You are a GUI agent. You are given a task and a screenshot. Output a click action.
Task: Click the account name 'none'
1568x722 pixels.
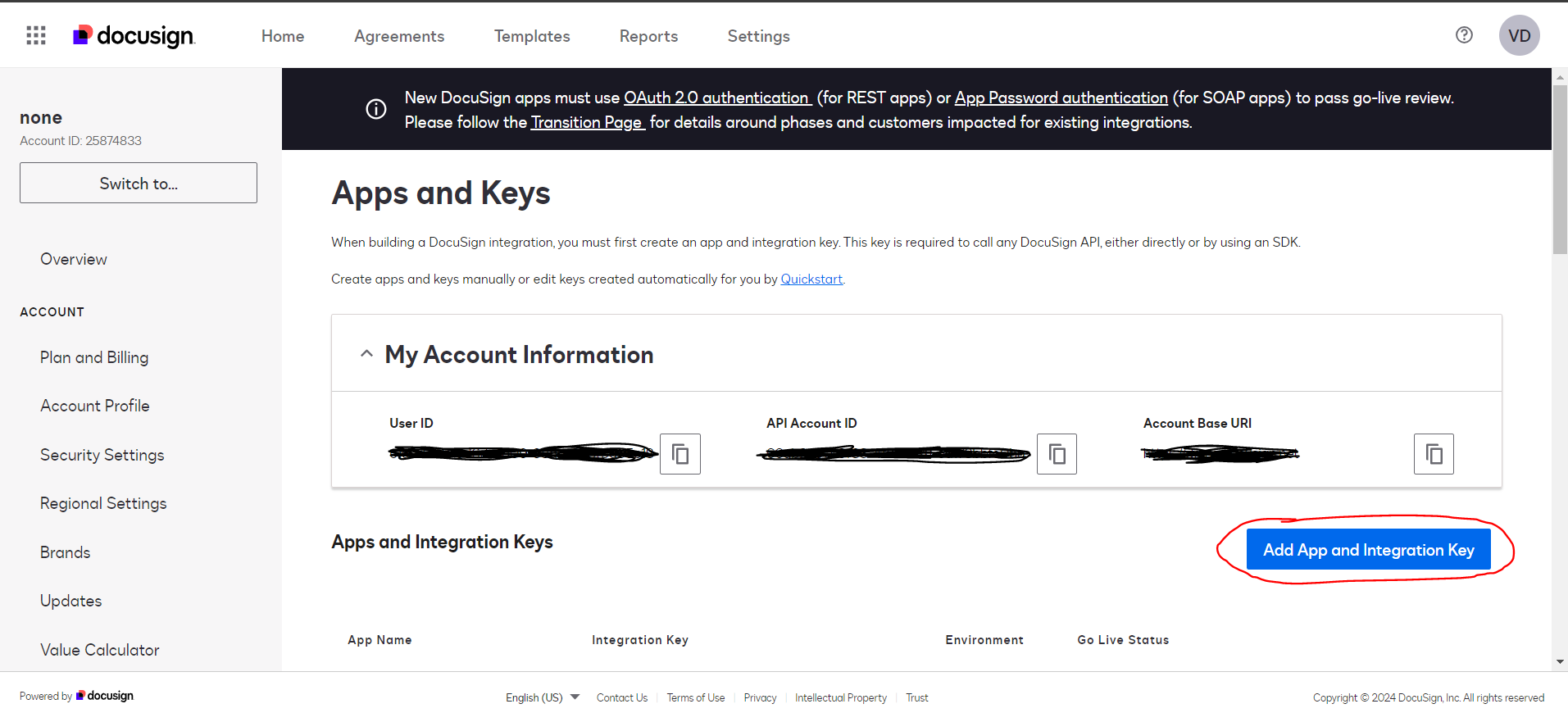[x=41, y=118]
